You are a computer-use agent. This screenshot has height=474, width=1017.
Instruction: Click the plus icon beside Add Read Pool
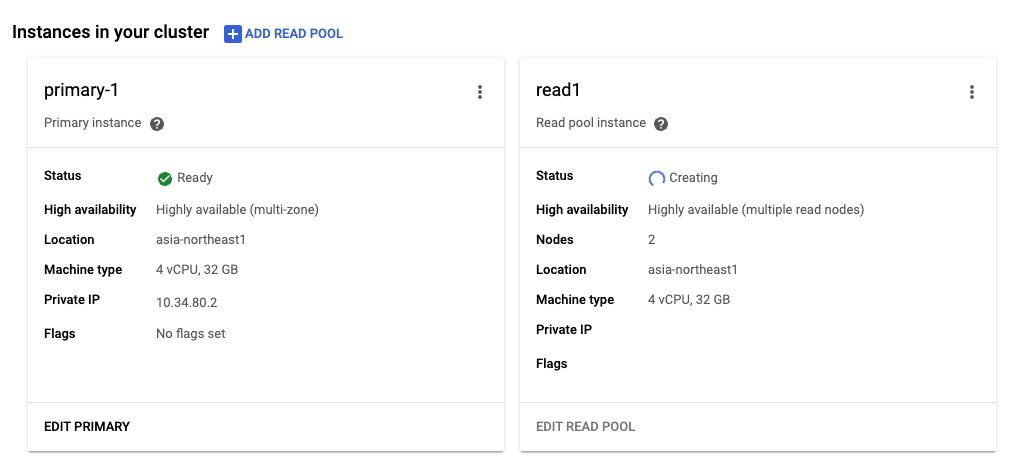[x=232, y=34]
